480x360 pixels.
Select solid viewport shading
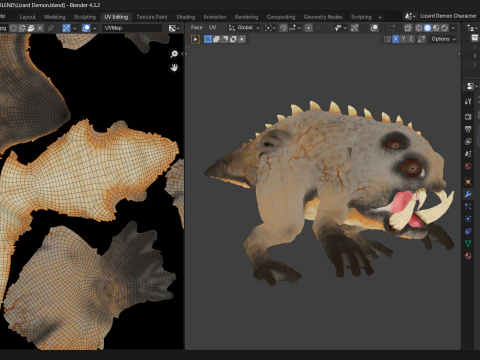pos(427,28)
